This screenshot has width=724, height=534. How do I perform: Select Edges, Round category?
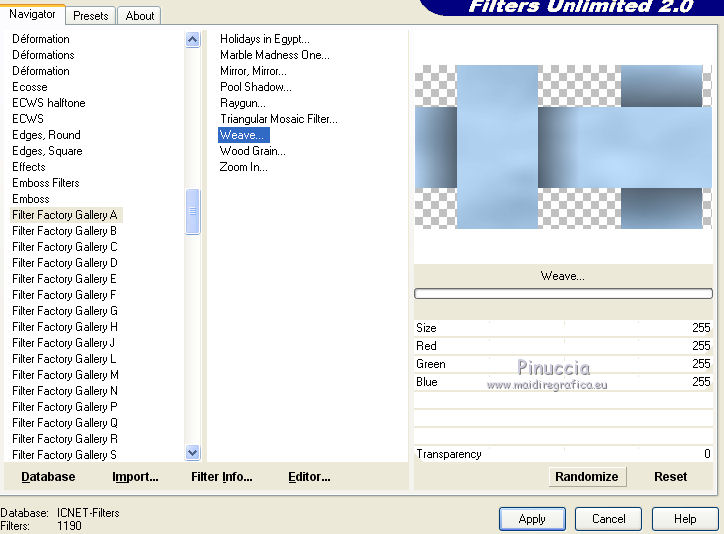(x=46, y=135)
